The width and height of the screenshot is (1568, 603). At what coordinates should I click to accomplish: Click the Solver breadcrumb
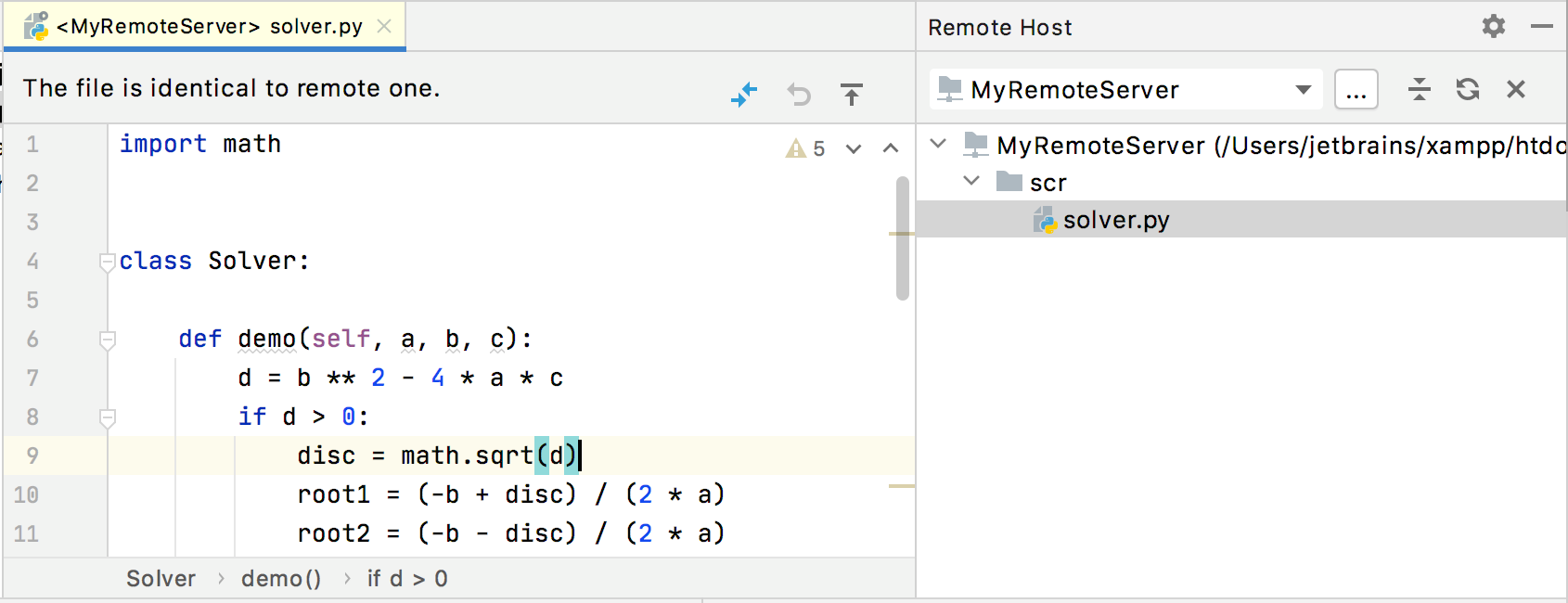[x=161, y=579]
